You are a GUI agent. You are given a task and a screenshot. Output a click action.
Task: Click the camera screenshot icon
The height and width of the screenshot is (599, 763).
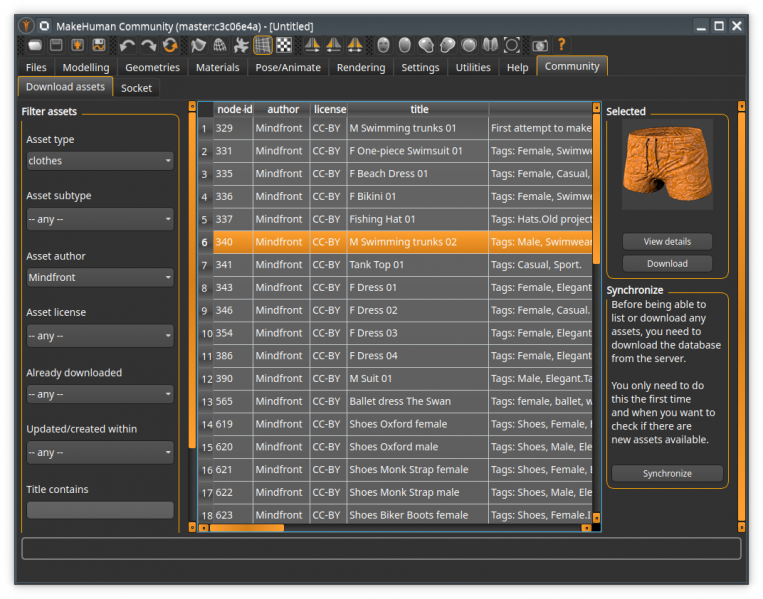539,45
